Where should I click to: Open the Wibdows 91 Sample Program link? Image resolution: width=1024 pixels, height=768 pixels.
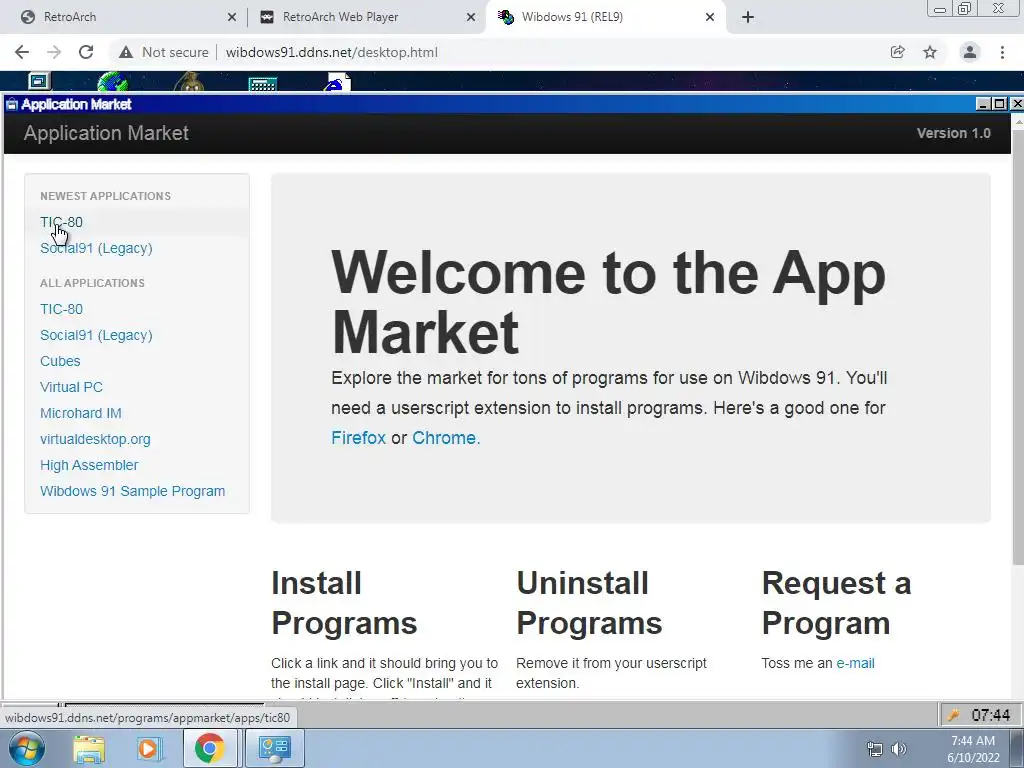pyautogui.click(x=133, y=491)
